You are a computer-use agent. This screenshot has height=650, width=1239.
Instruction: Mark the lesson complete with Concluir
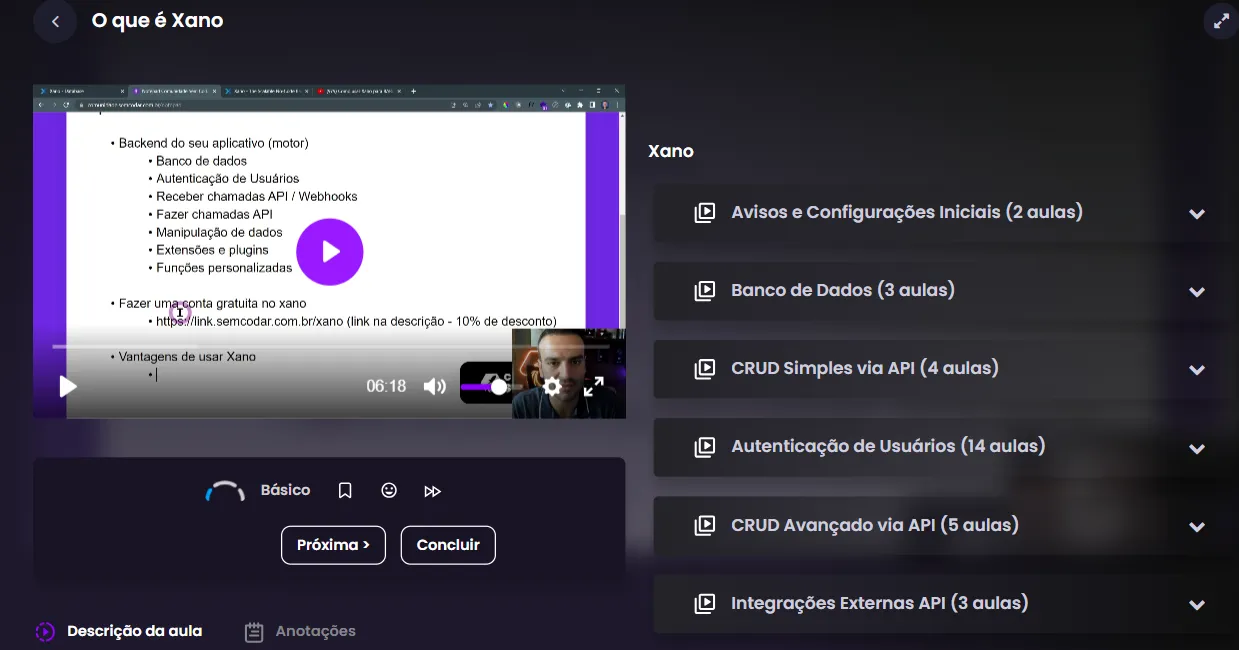point(448,545)
